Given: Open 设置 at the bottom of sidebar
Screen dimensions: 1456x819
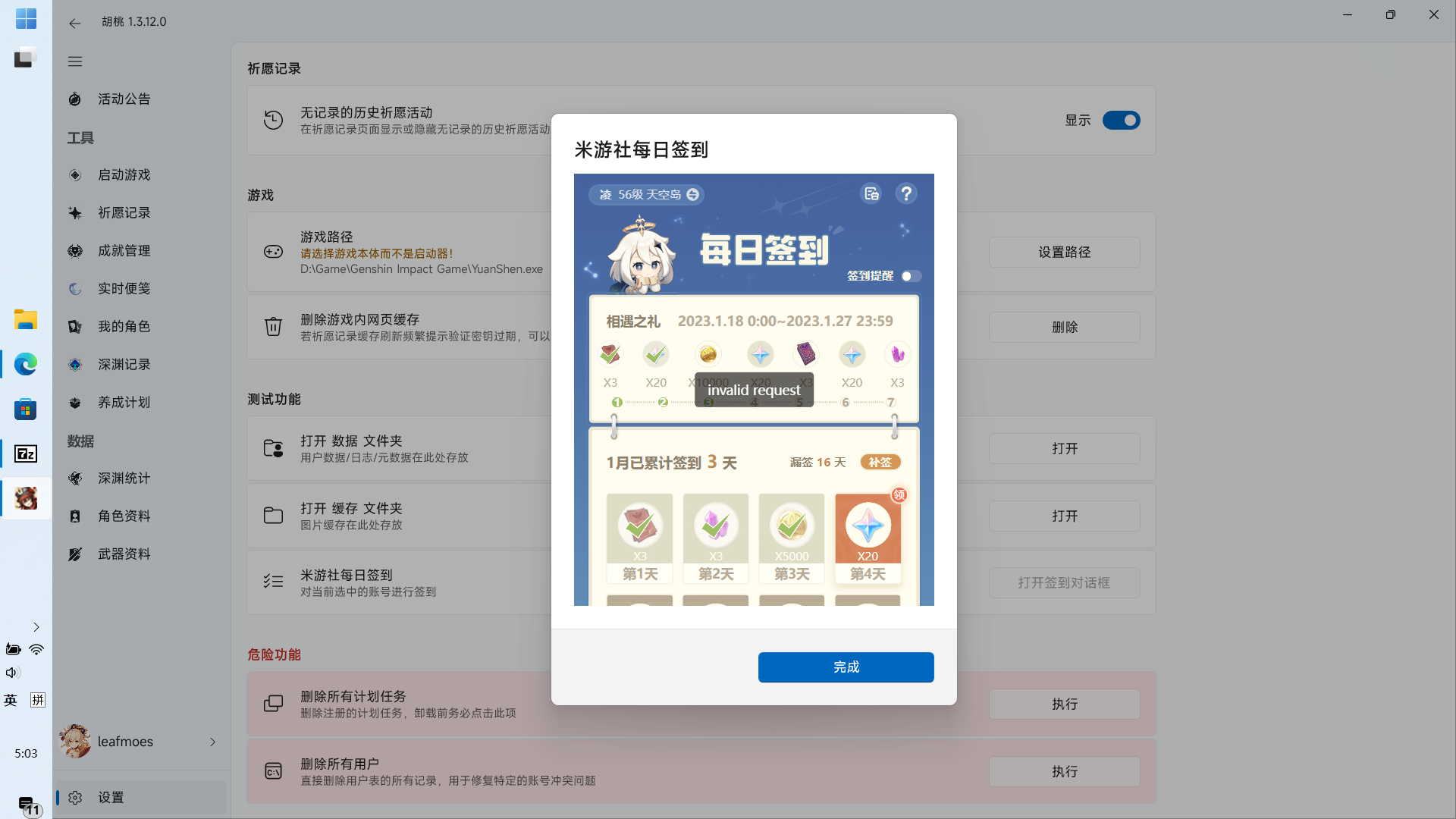Looking at the screenshot, I should pyautogui.click(x=111, y=797).
